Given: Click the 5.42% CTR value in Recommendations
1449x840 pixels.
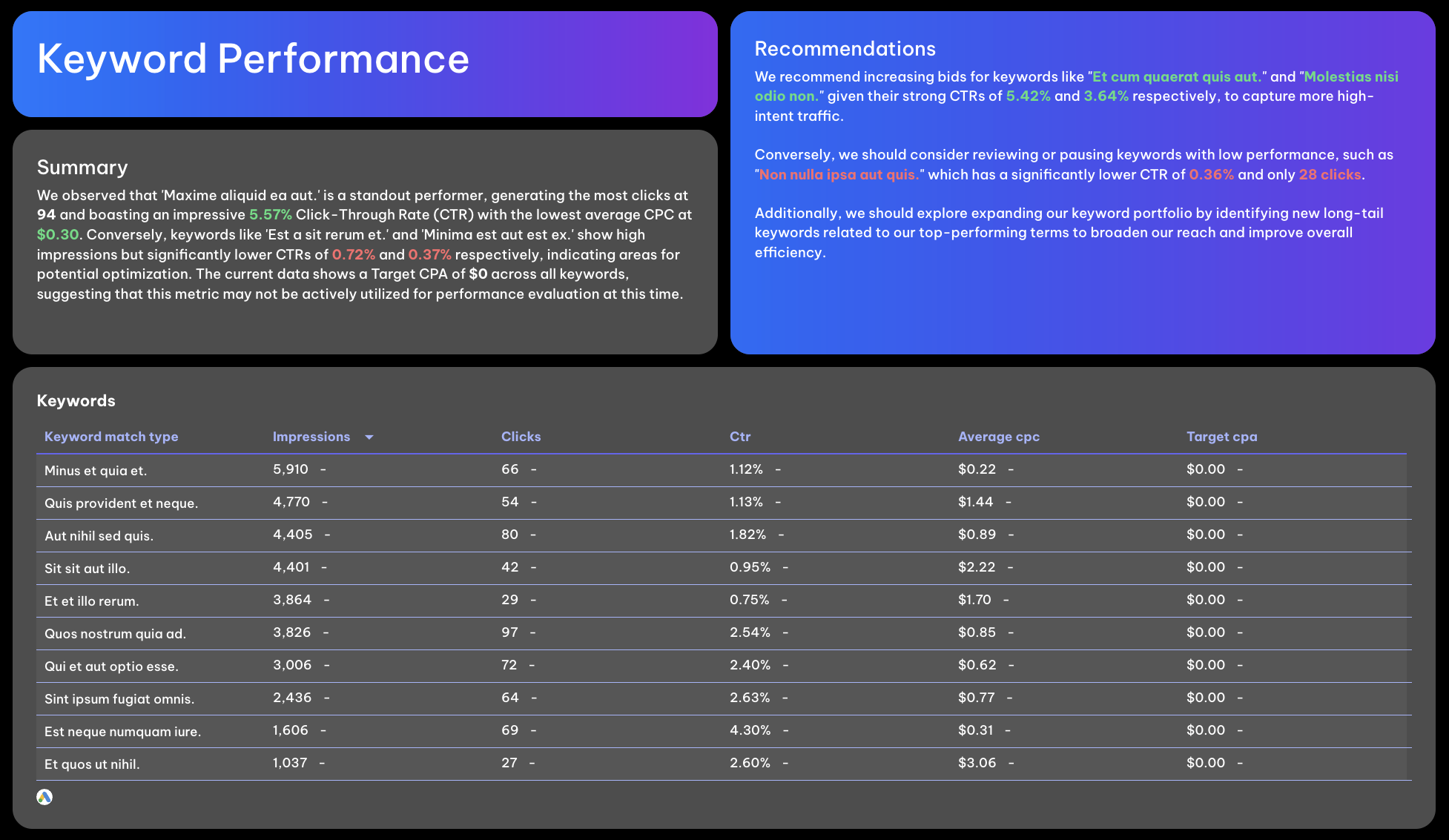Looking at the screenshot, I should 1028,96.
